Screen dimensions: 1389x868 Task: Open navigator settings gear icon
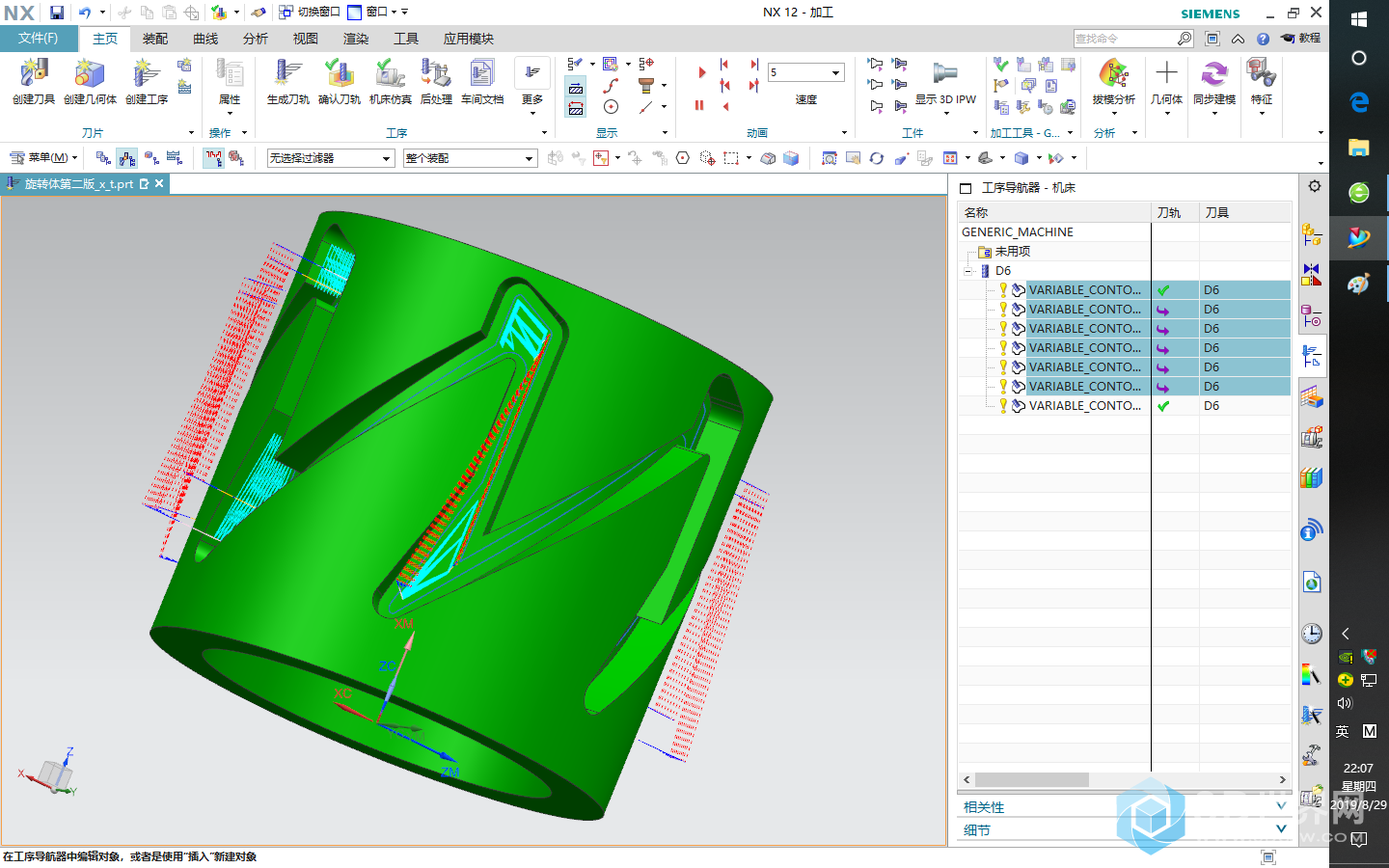(x=1314, y=186)
